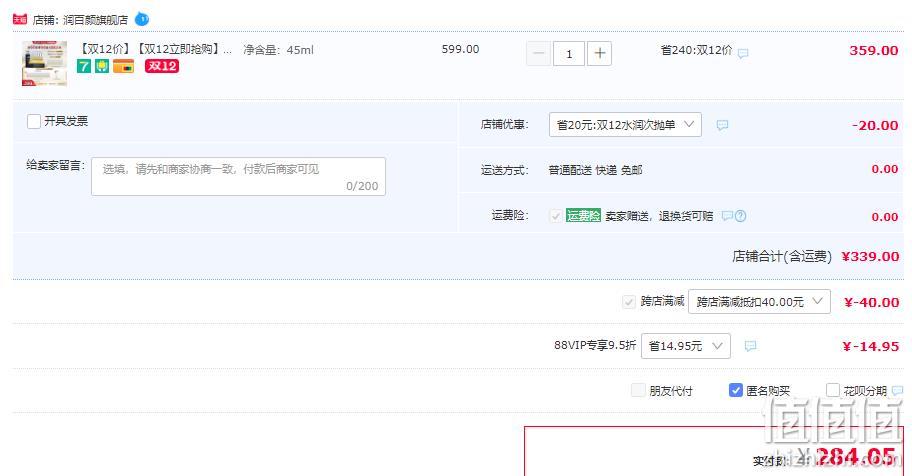Screen dimensions: 912x476
Task: Click the red 双12 promotion tag
Action: tap(162, 66)
